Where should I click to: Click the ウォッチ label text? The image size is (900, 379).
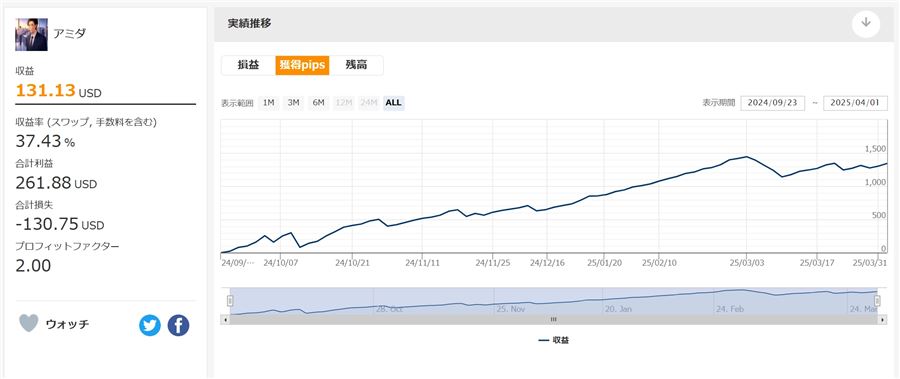point(67,324)
